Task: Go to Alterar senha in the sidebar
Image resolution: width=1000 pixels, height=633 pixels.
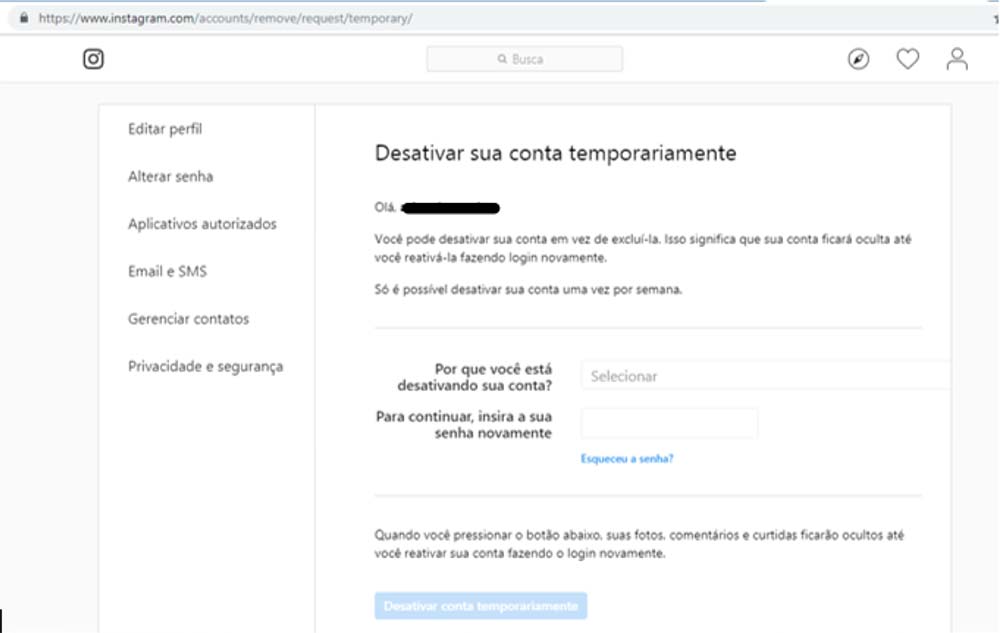Action: (x=170, y=177)
